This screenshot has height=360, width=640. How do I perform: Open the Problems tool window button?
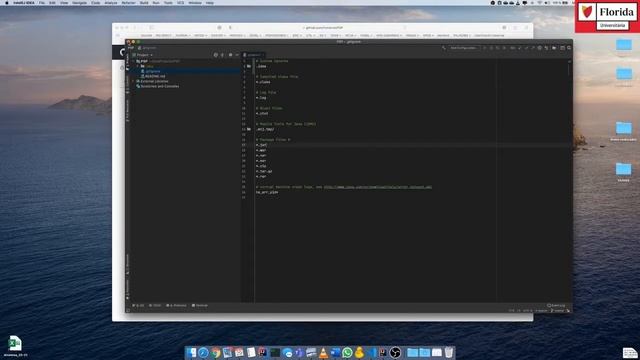pyautogui.click(x=176, y=305)
